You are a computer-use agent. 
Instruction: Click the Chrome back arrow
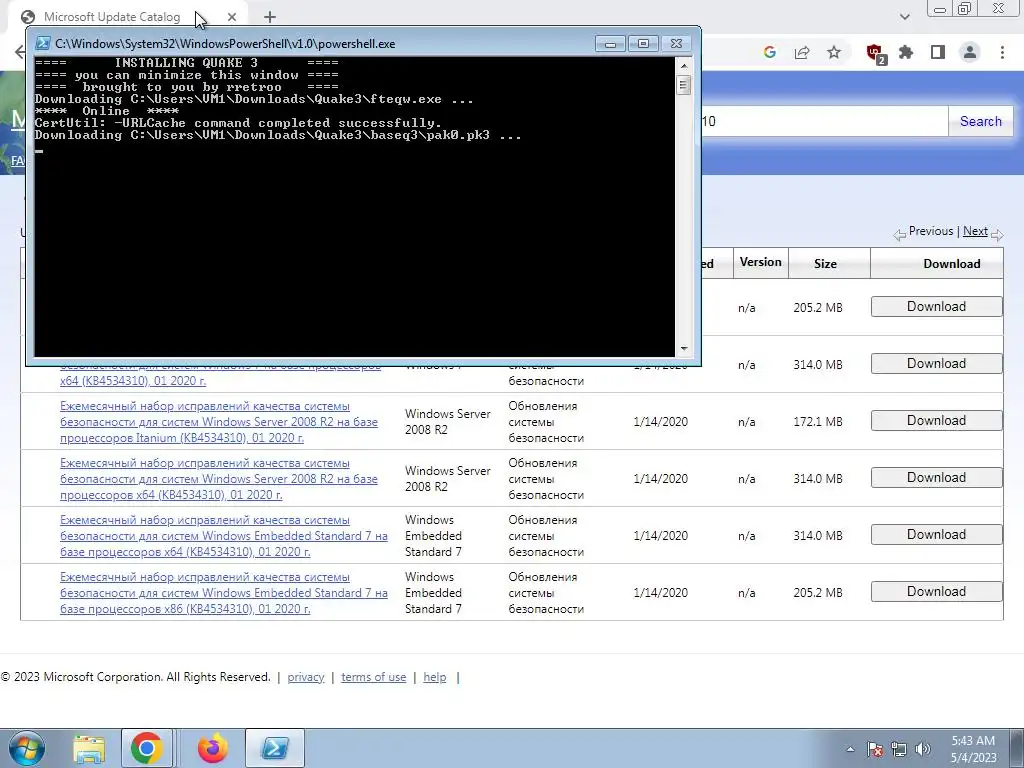click(19, 52)
